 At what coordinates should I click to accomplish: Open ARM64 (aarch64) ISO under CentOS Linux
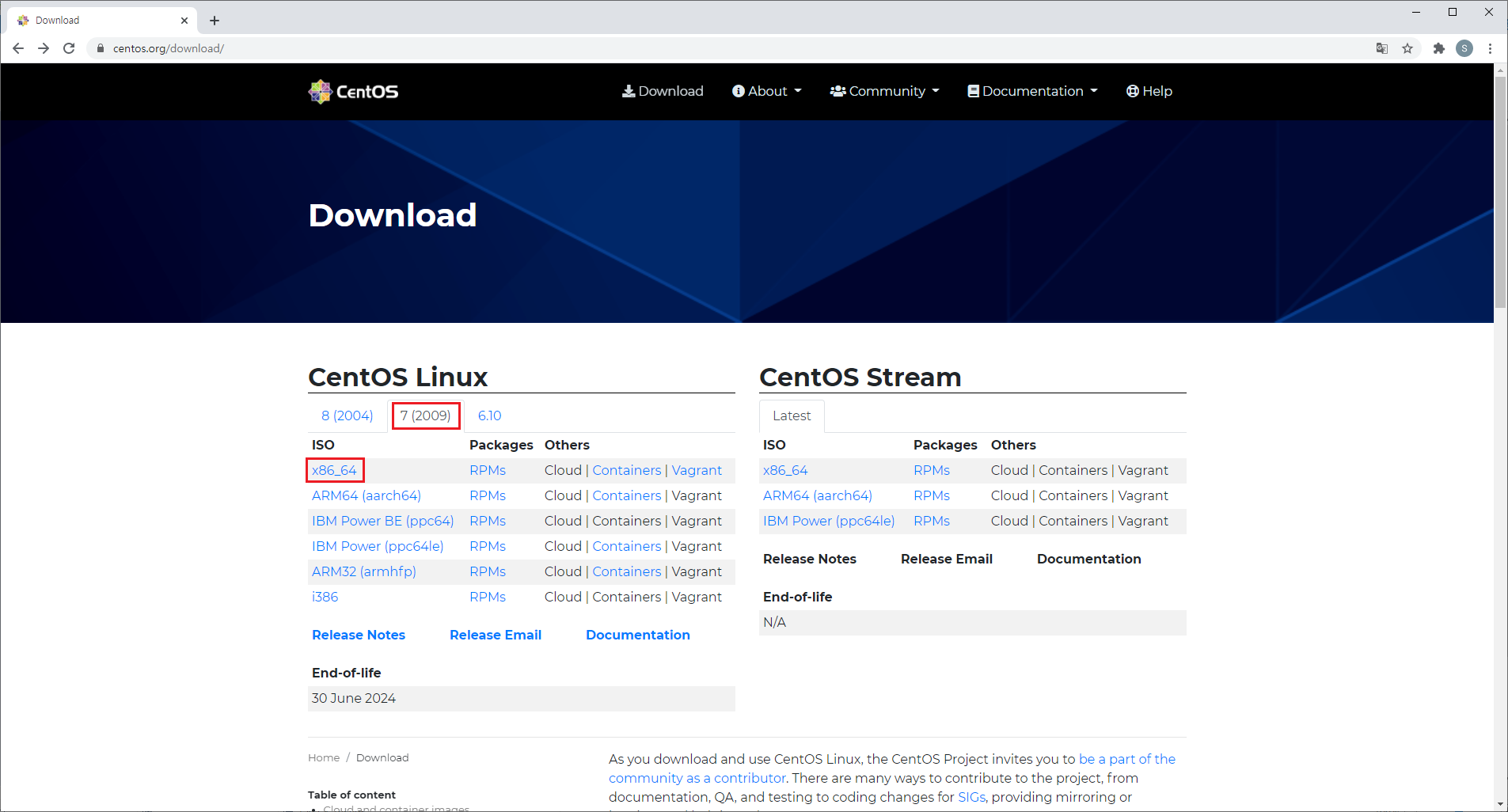coord(367,495)
